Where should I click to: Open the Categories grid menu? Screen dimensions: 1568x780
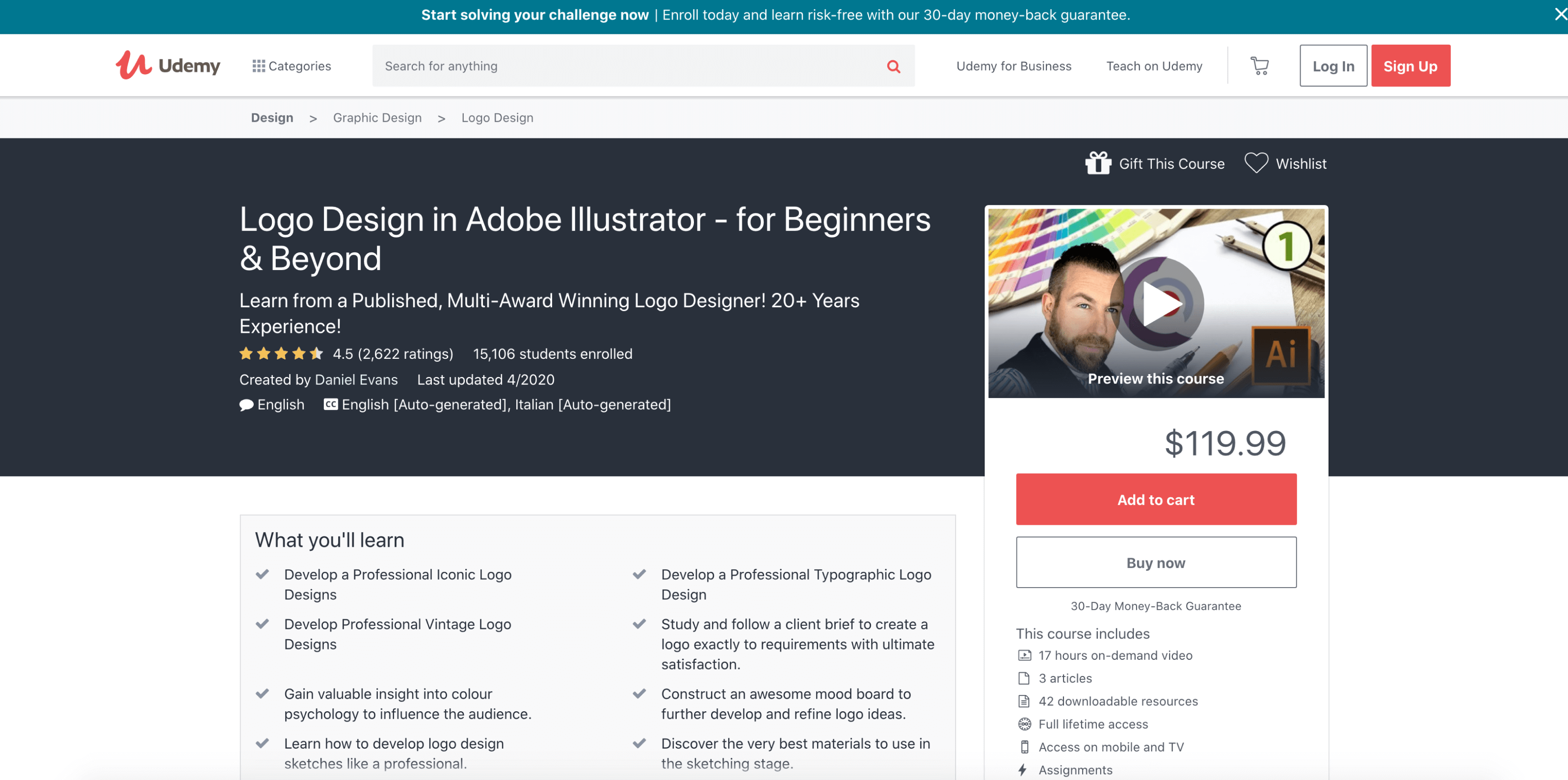click(292, 66)
